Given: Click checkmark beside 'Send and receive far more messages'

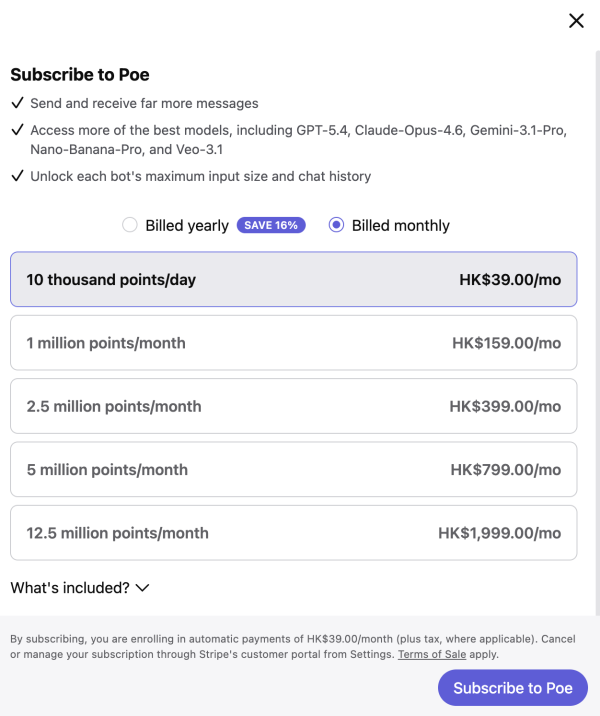Looking at the screenshot, I should pyautogui.click(x=17, y=103).
